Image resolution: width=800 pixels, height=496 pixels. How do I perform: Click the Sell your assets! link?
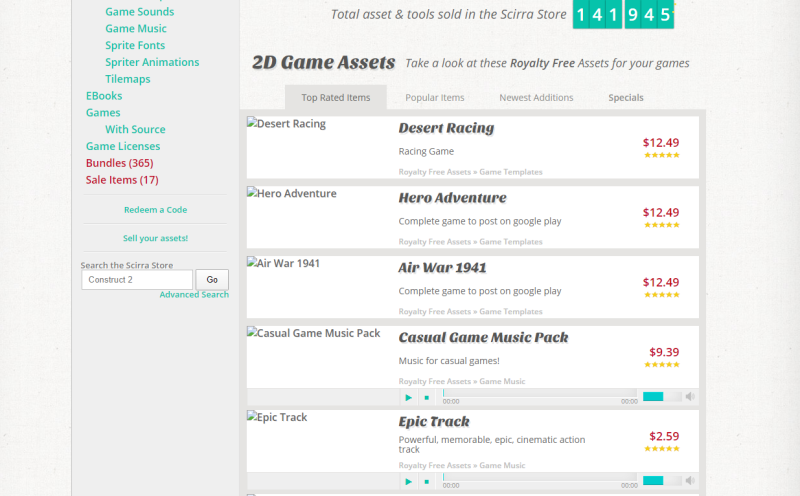pos(156,238)
